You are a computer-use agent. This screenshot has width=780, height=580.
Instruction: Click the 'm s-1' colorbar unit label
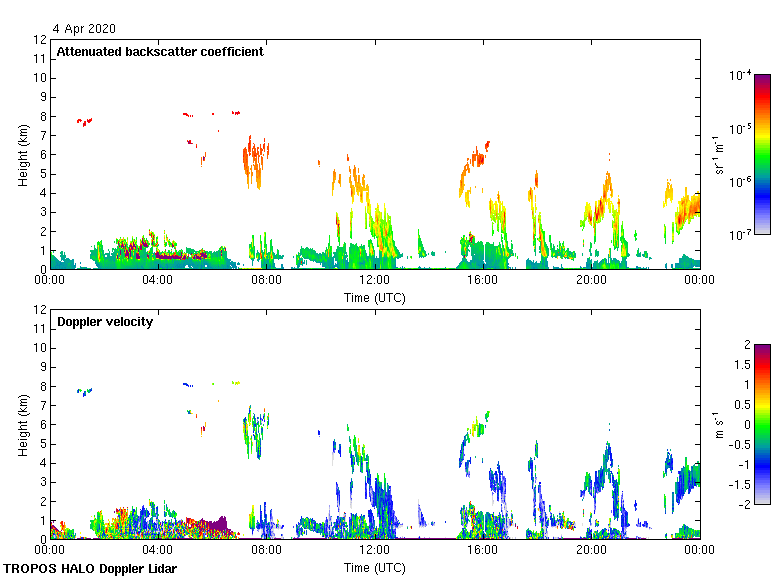[x=719, y=424]
